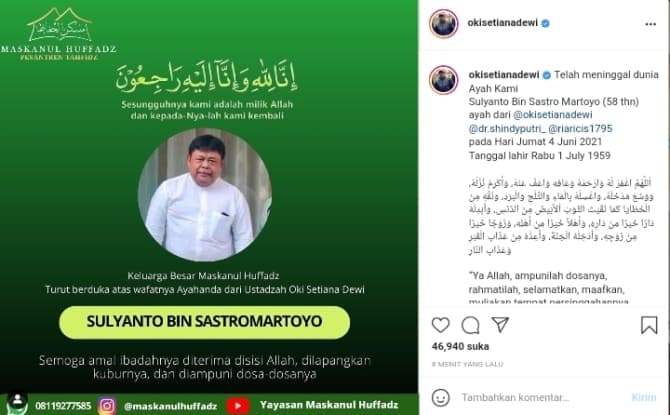Open the three-dot more options menu
The width and height of the screenshot is (670, 415).
coord(650,24)
